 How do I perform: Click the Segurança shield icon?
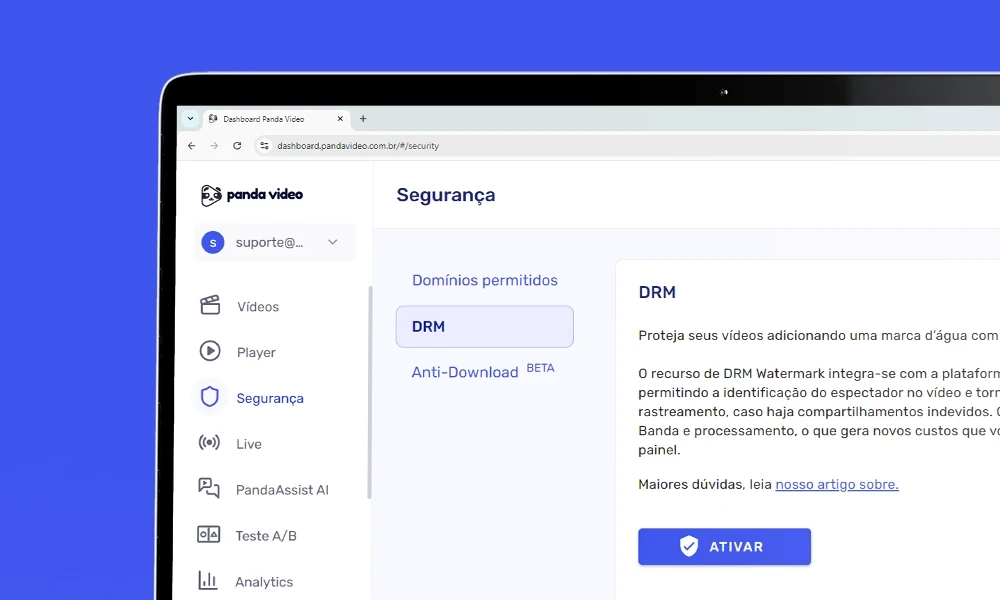point(210,397)
